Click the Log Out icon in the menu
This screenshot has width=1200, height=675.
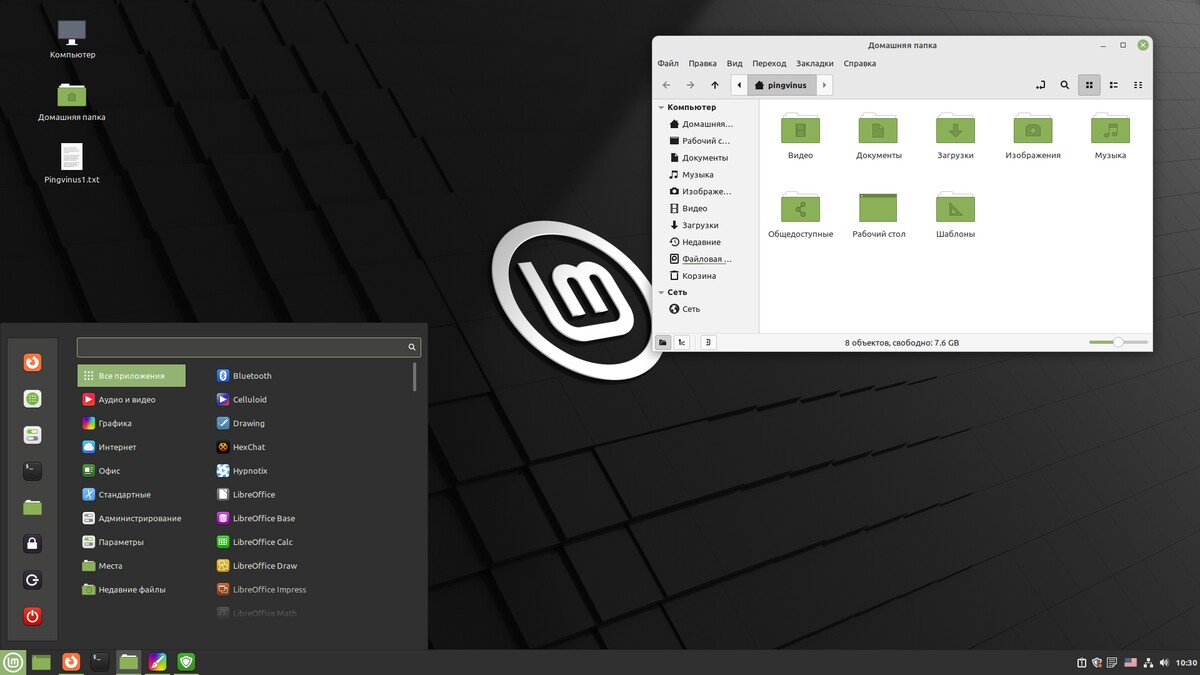(x=33, y=580)
